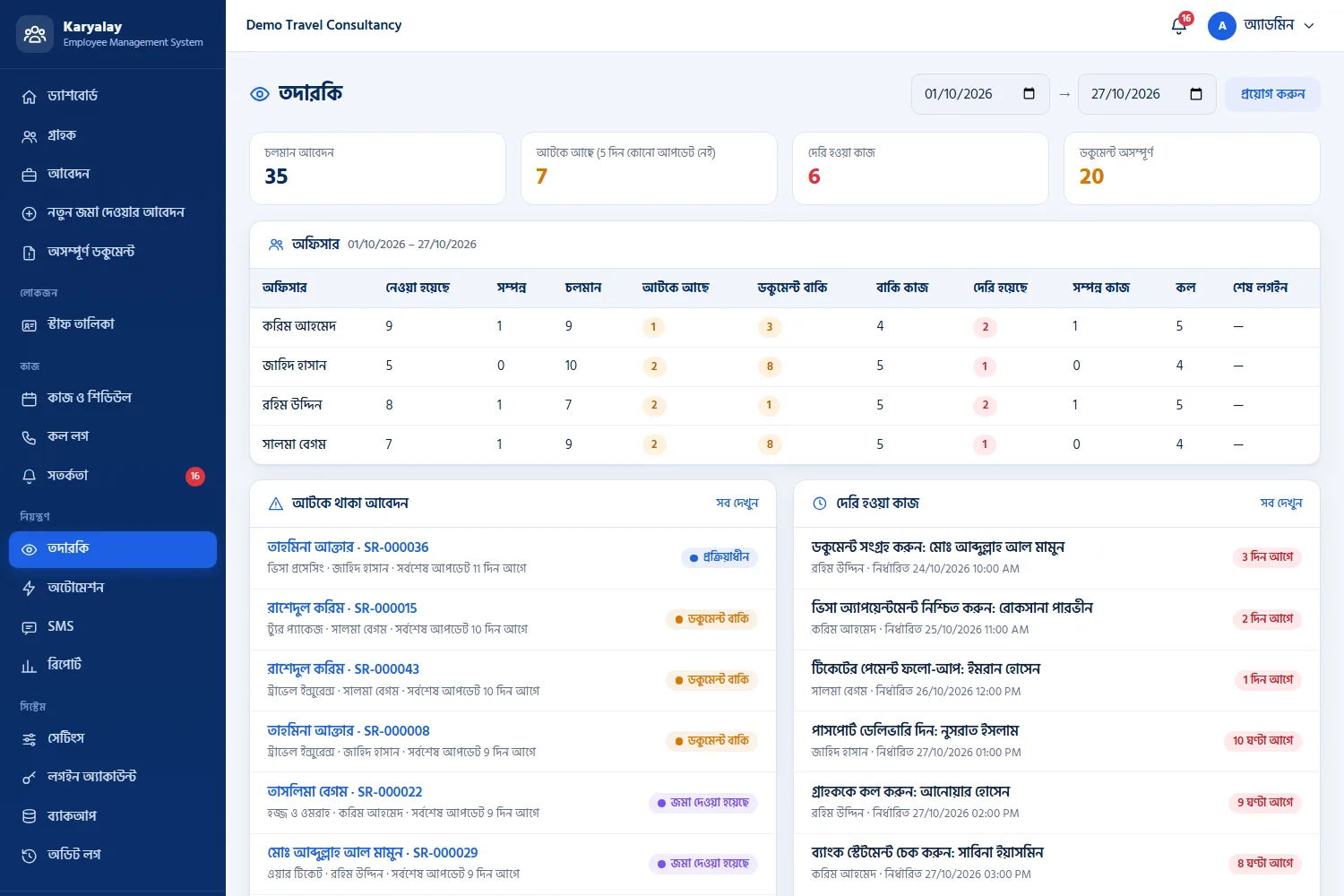Click the notification bell icon

tap(1179, 26)
